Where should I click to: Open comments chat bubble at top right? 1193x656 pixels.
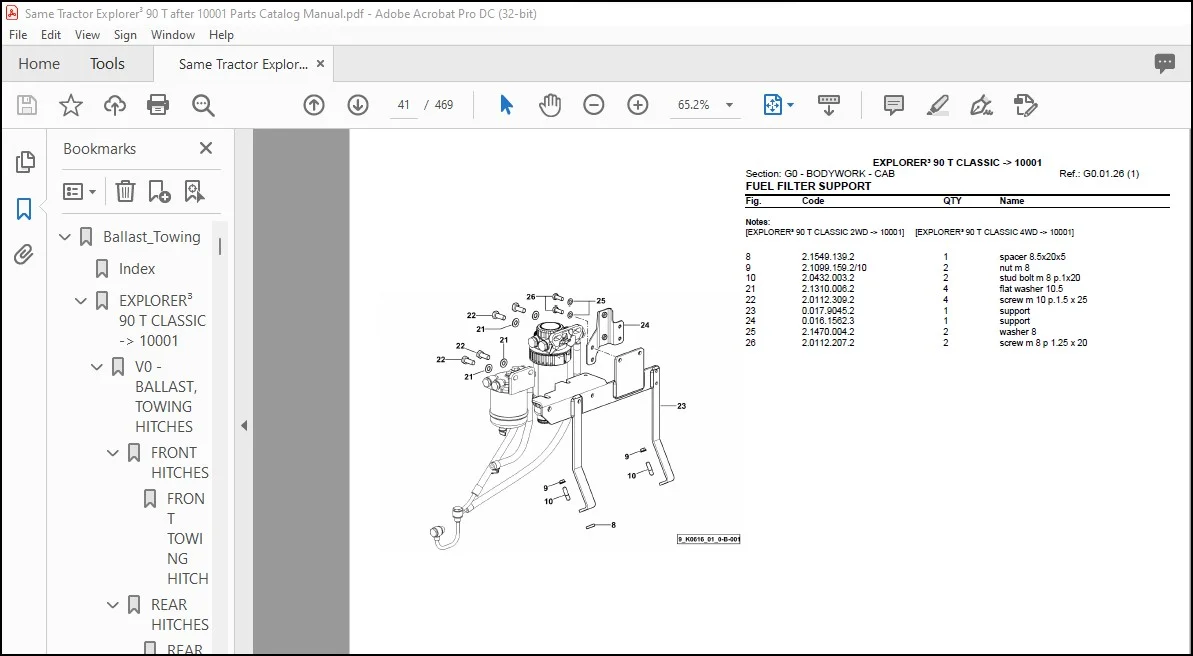(1164, 64)
